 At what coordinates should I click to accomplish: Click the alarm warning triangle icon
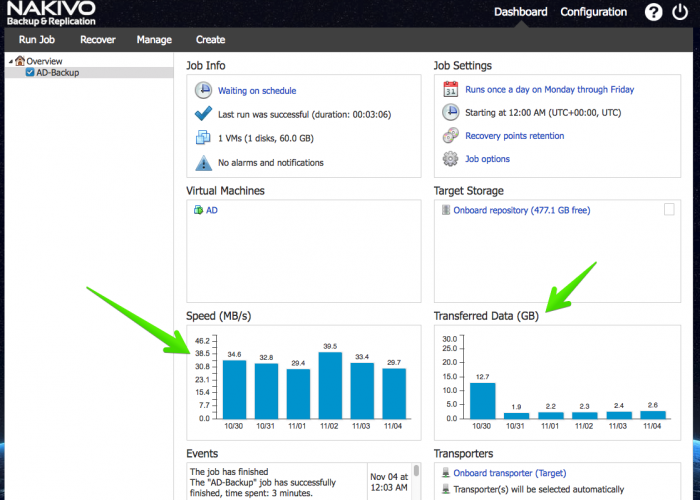[204, 162]
